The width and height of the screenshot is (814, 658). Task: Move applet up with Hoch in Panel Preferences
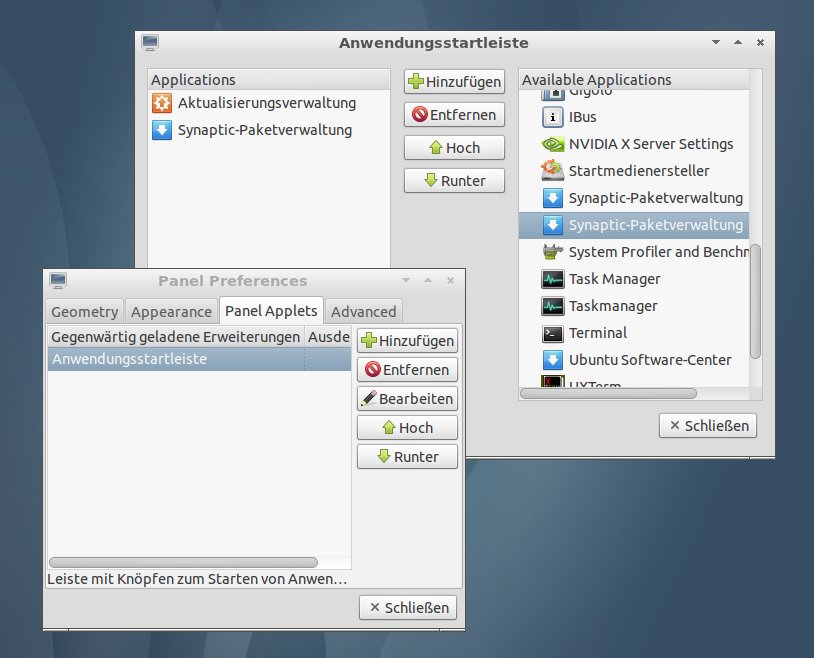click(x=408, y=427)
